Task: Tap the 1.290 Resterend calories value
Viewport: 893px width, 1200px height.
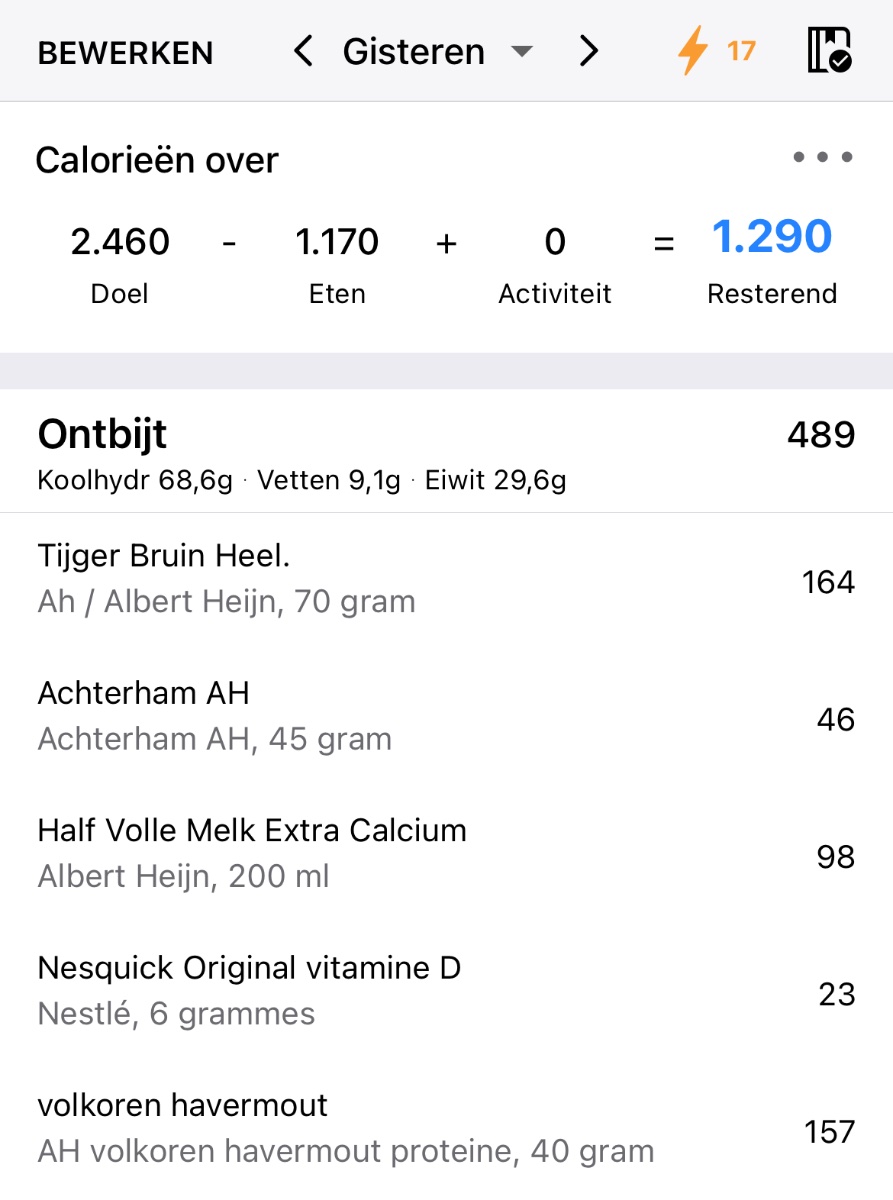Action: [771, 239]
